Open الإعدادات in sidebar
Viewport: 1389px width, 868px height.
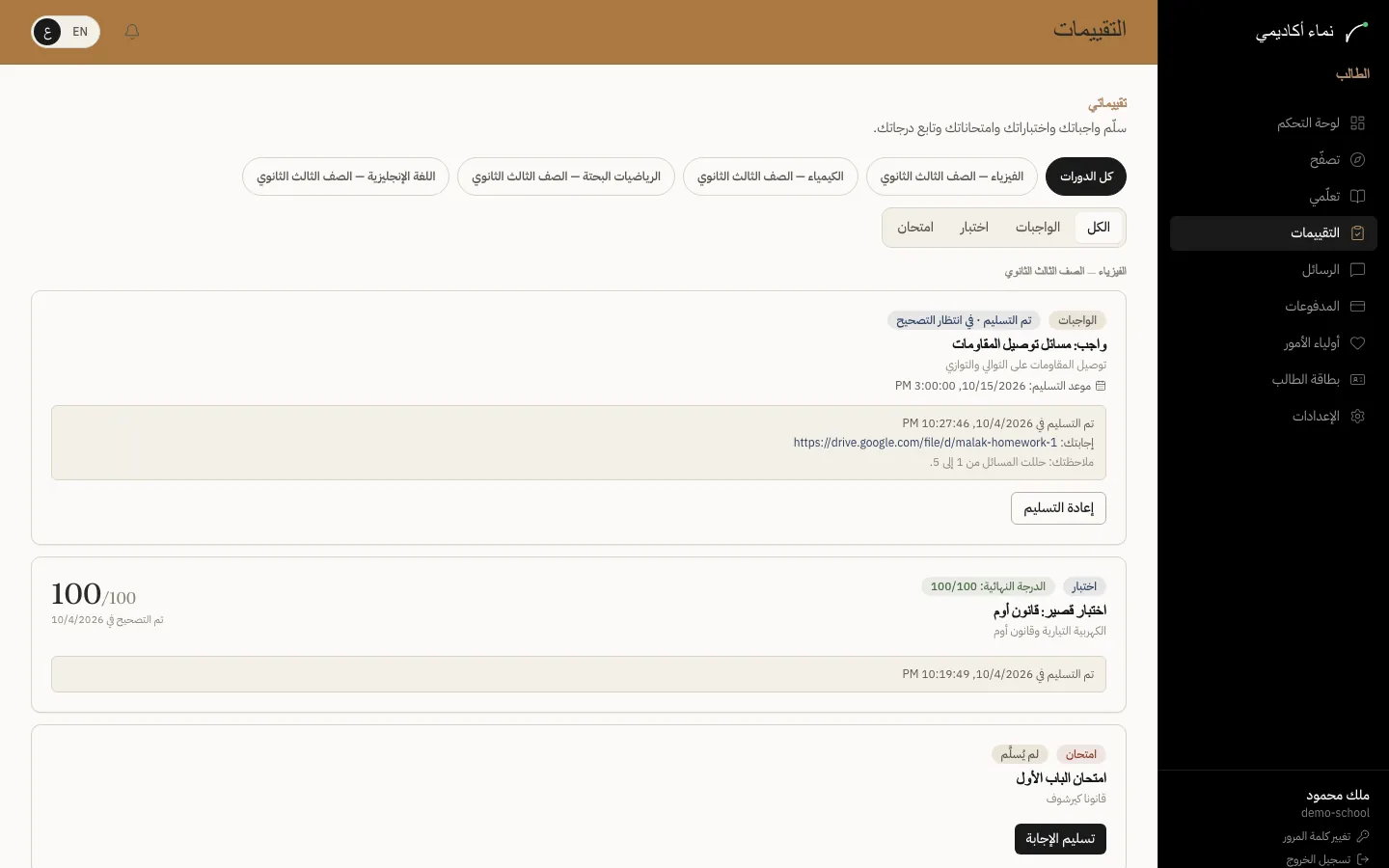[1273, 417]
